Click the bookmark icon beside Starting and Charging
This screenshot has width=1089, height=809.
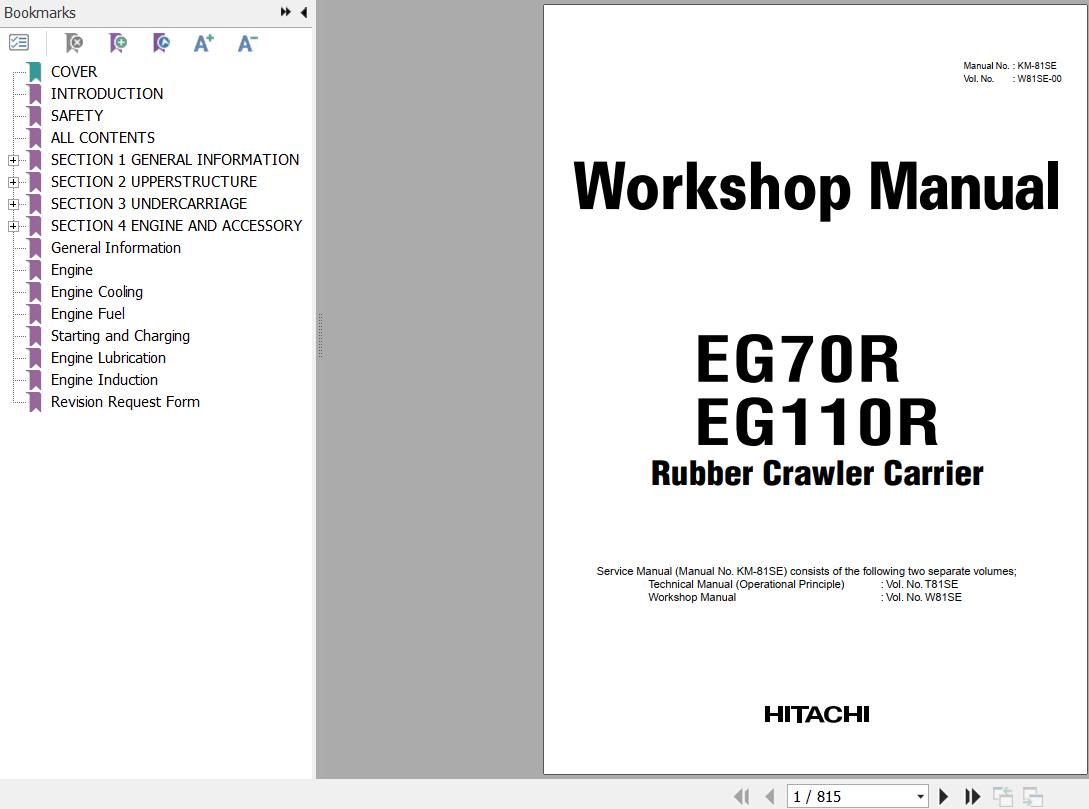click(x=35, y=337)
